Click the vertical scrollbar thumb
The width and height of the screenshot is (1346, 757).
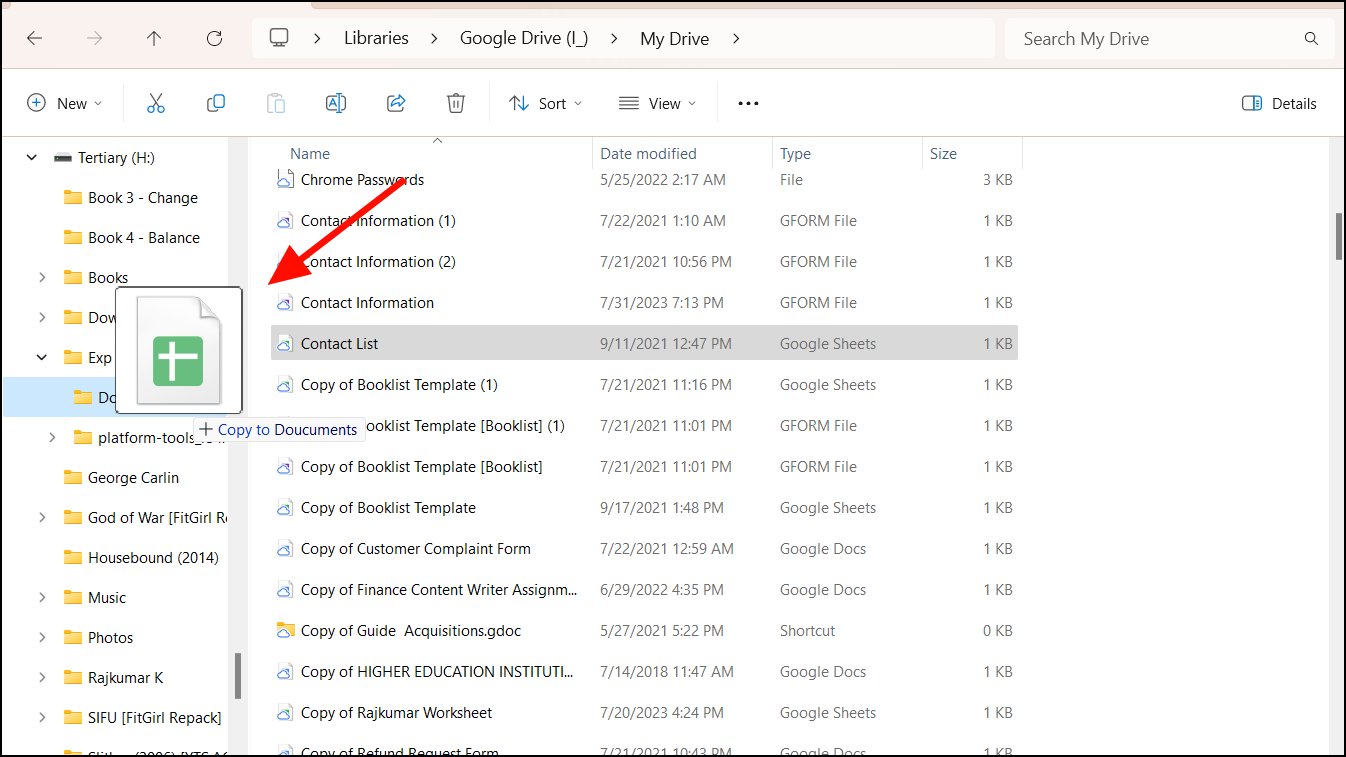tap(1337, 237)
